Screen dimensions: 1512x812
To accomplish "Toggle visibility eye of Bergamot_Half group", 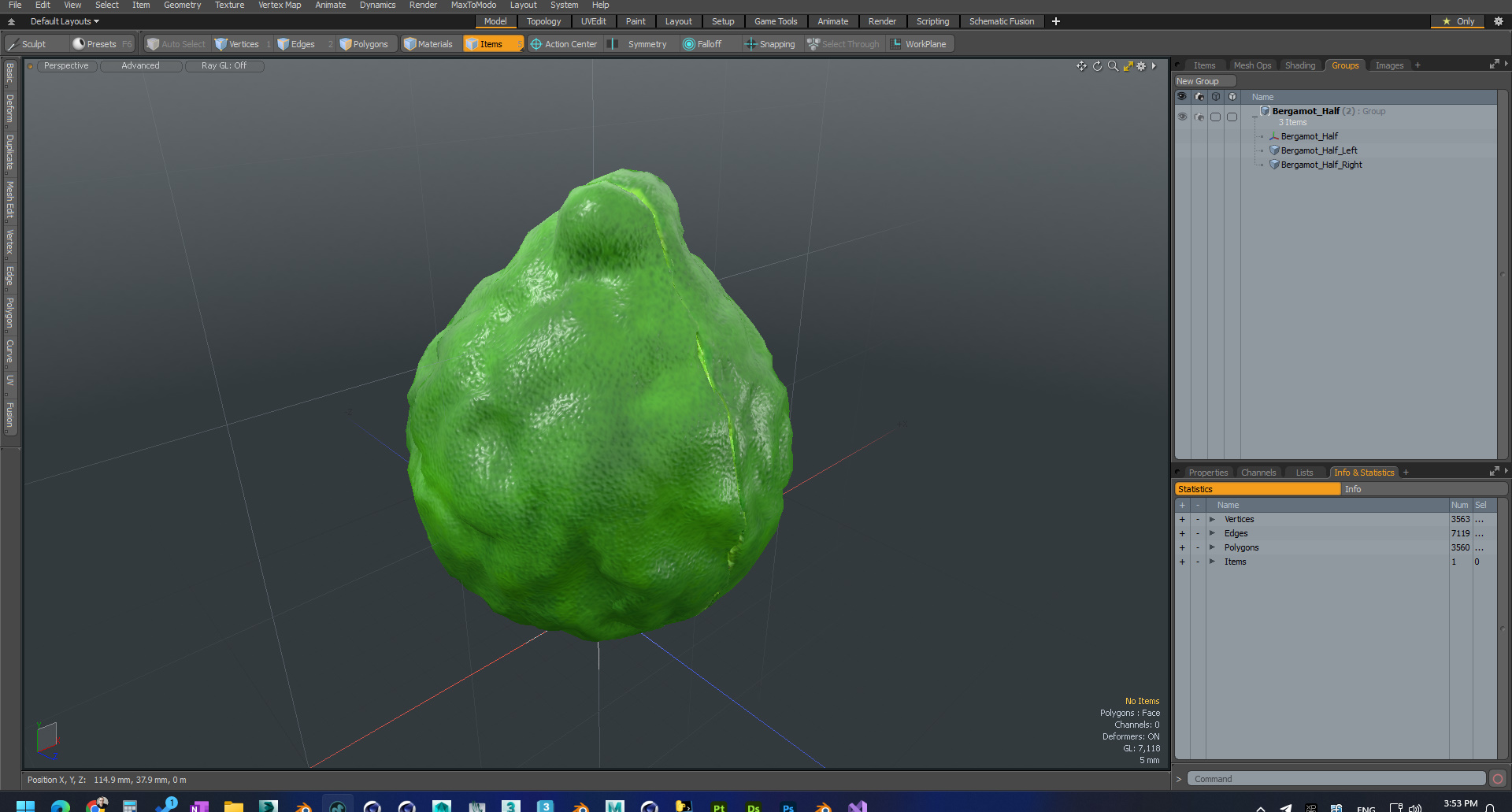I will point(1182,117).
